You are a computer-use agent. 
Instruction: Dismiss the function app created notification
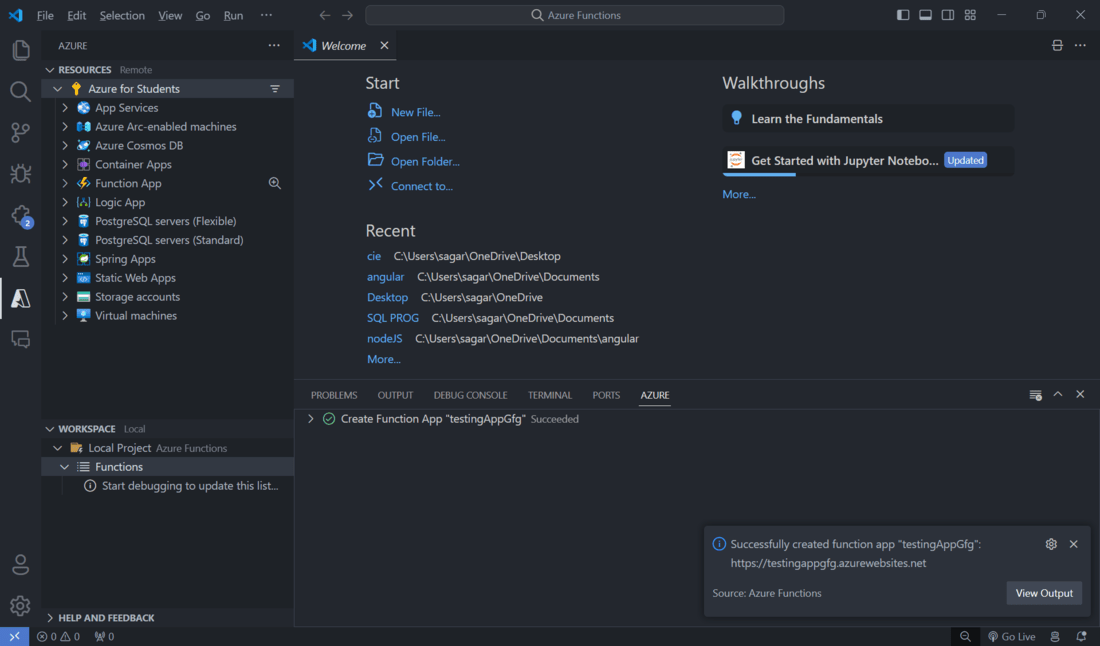[1073, 544]
